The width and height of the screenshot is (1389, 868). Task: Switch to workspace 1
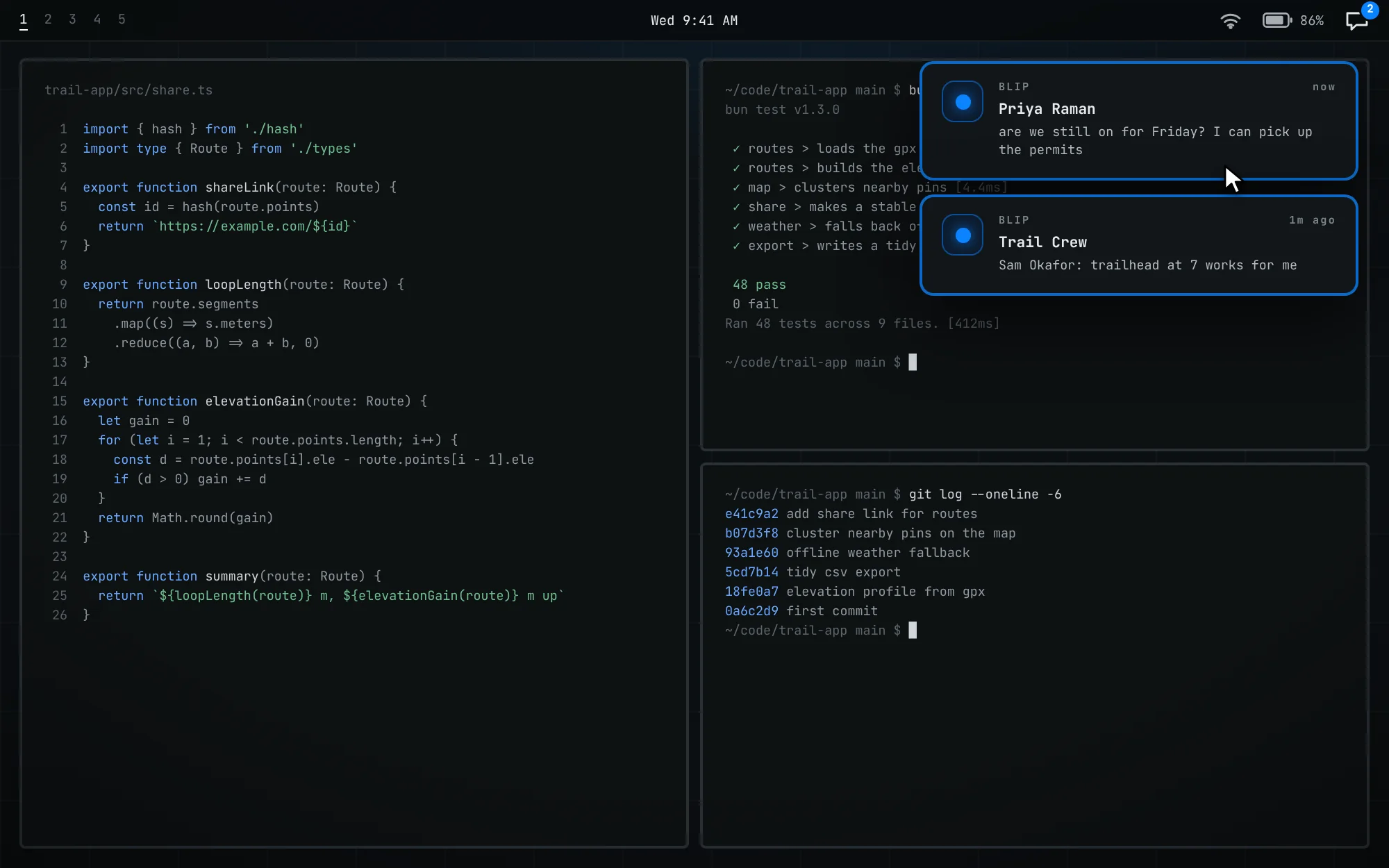pyautogui.click(x=23, y=19)
